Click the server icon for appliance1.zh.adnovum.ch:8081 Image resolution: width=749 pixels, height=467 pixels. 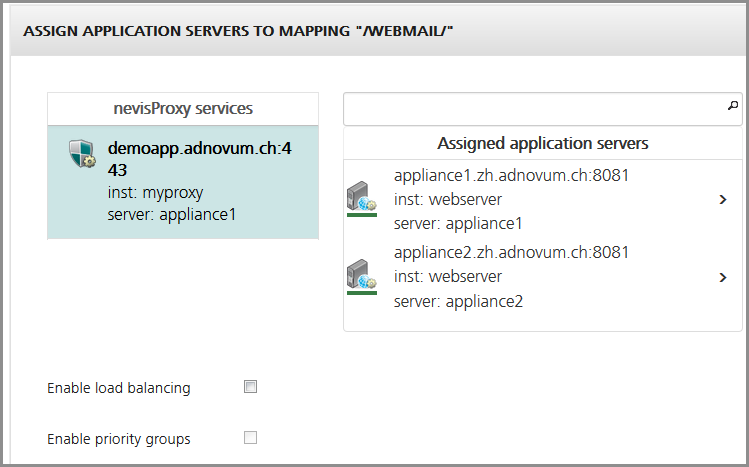(x=362, y=199)
